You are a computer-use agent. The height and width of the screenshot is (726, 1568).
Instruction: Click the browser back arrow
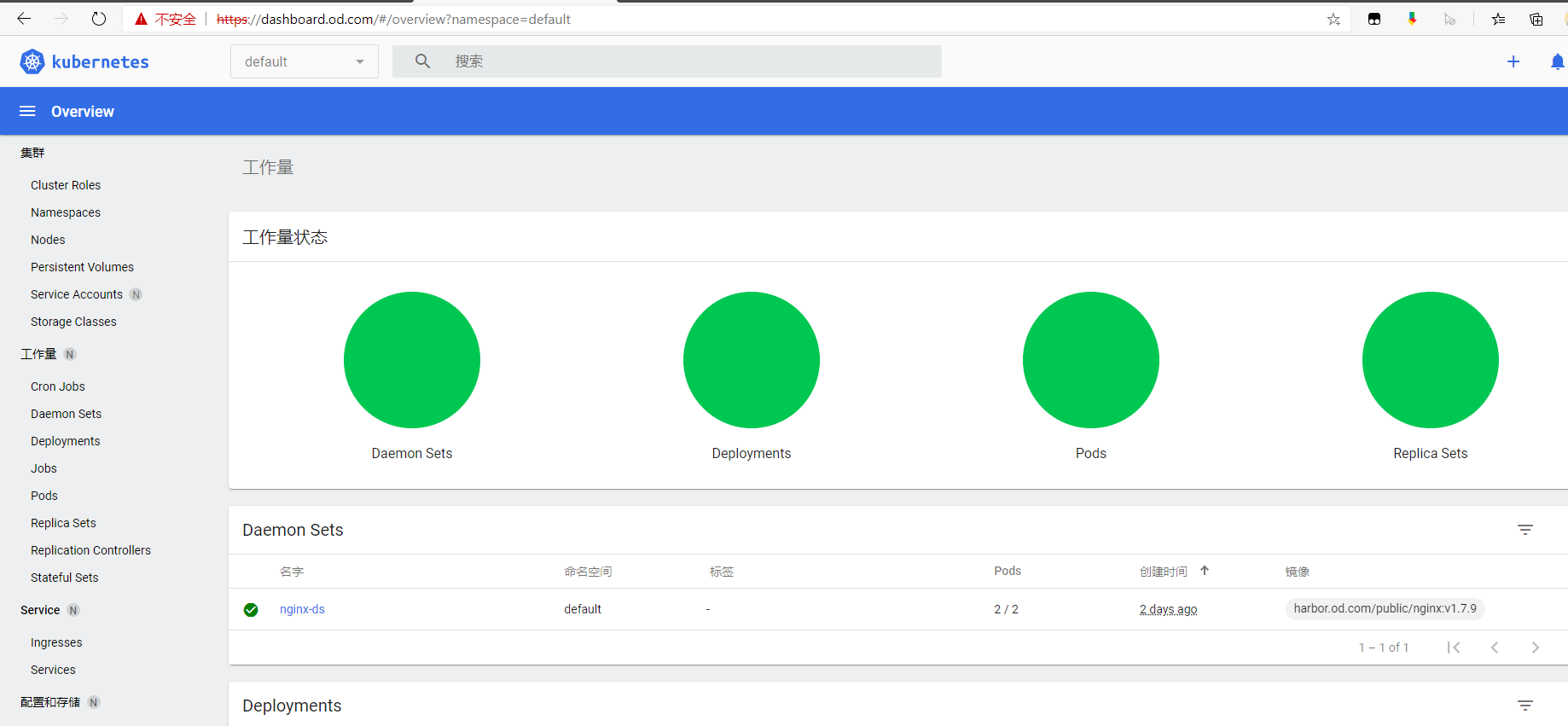[24, 19]
